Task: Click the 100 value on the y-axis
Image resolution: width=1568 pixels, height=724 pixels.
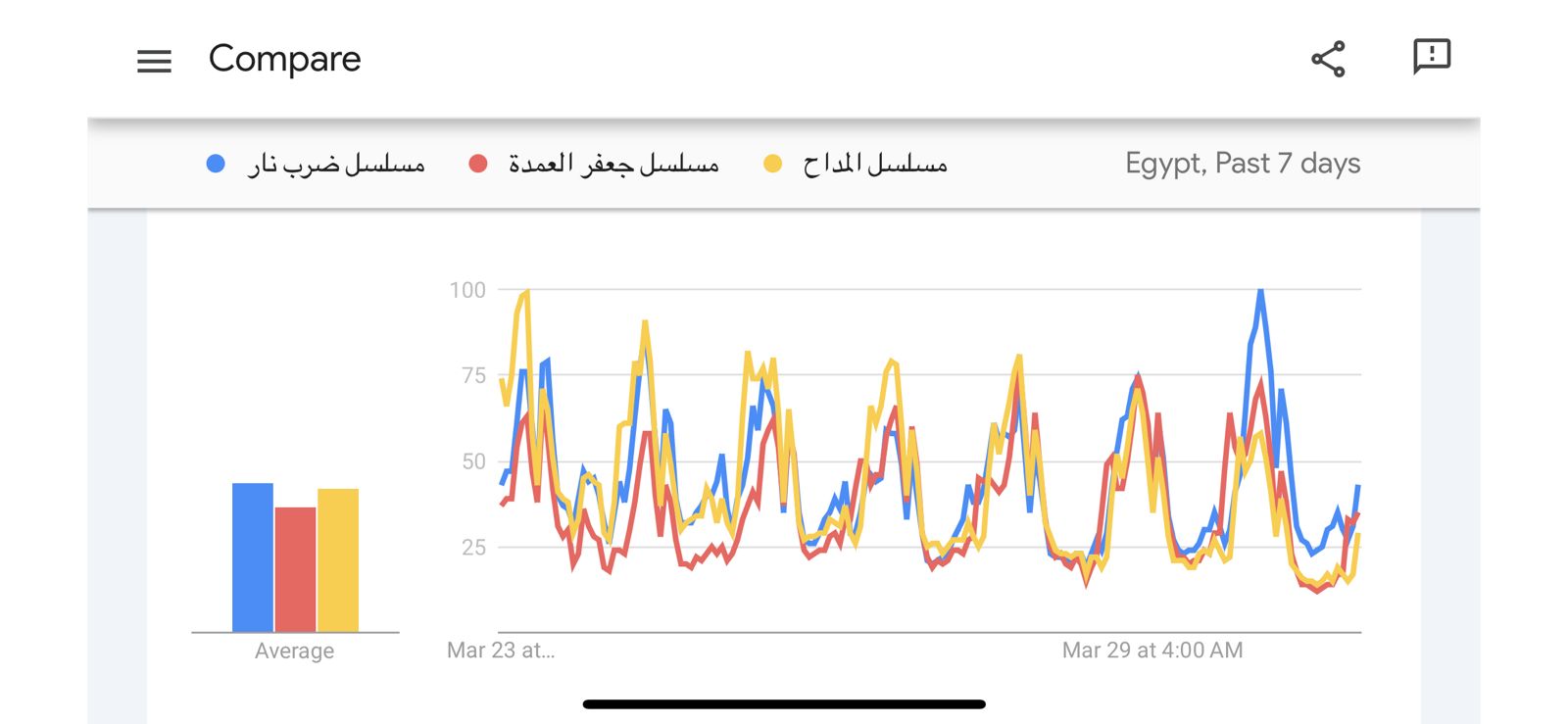Action: coord(467,290)
